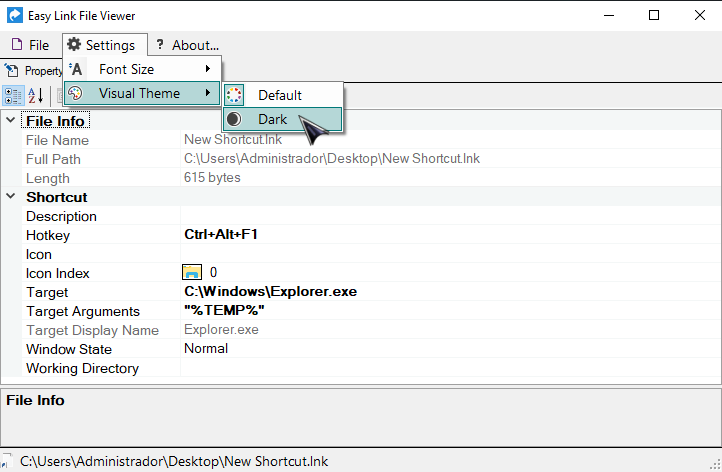
Task: Click the Settings menu with gear icon
Action: coord(105,45)
